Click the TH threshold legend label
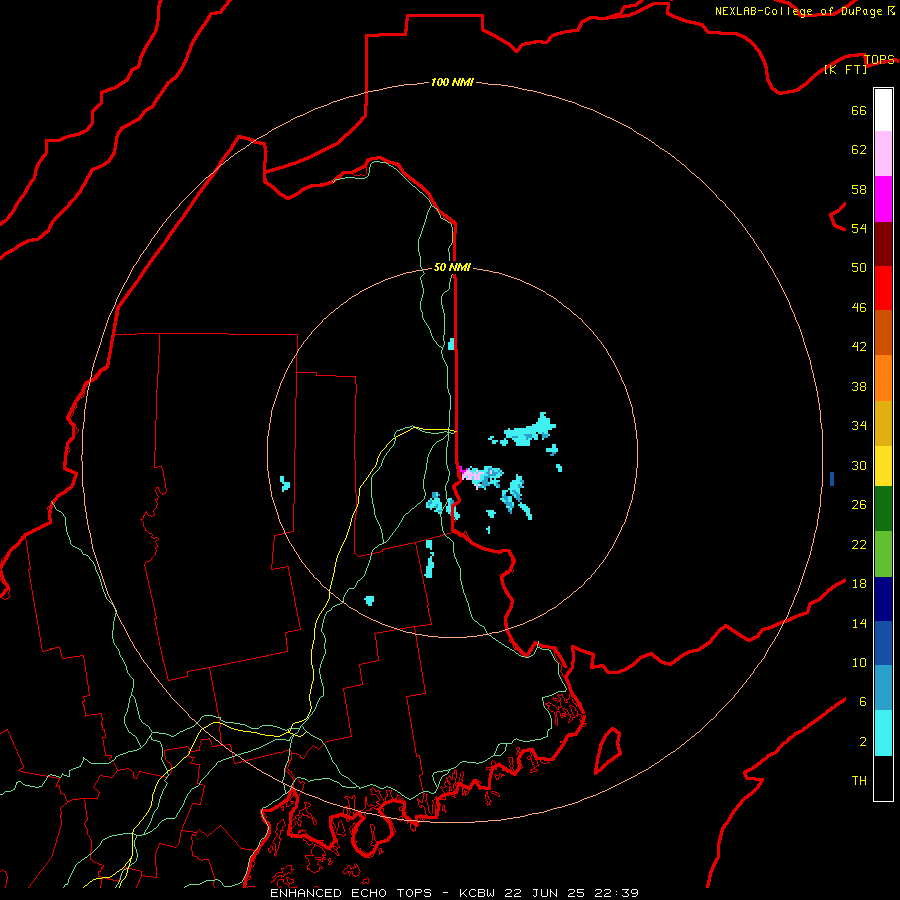The image size is (900, 900). coord(859,781)
